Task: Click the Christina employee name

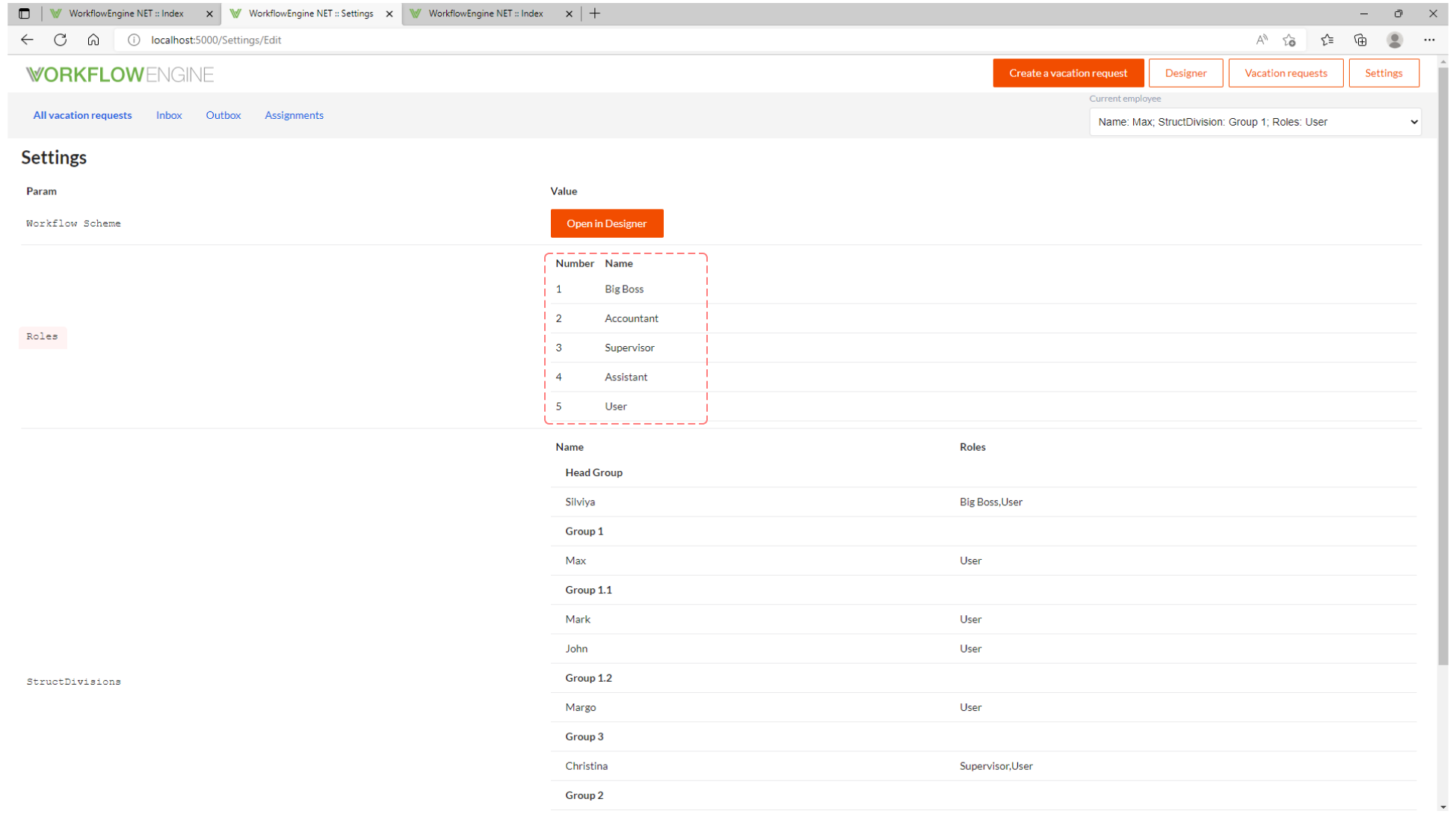Action: point(586,766)
